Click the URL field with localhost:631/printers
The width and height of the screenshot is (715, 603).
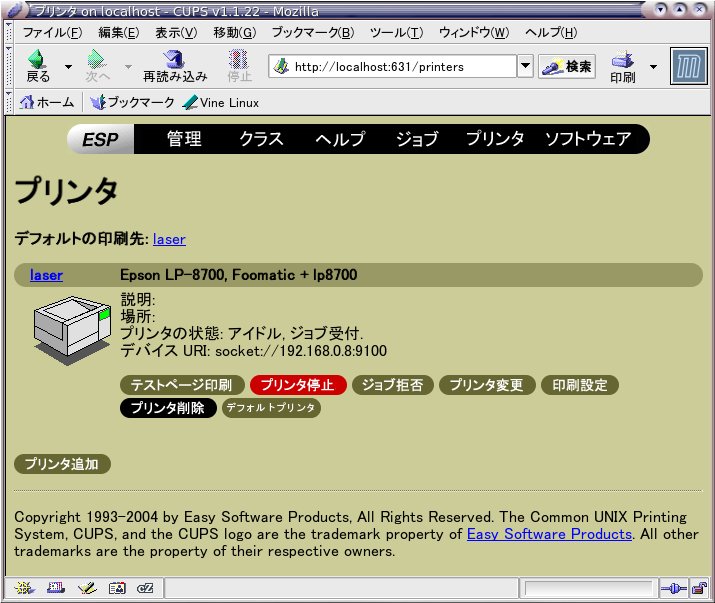(393, 67)
